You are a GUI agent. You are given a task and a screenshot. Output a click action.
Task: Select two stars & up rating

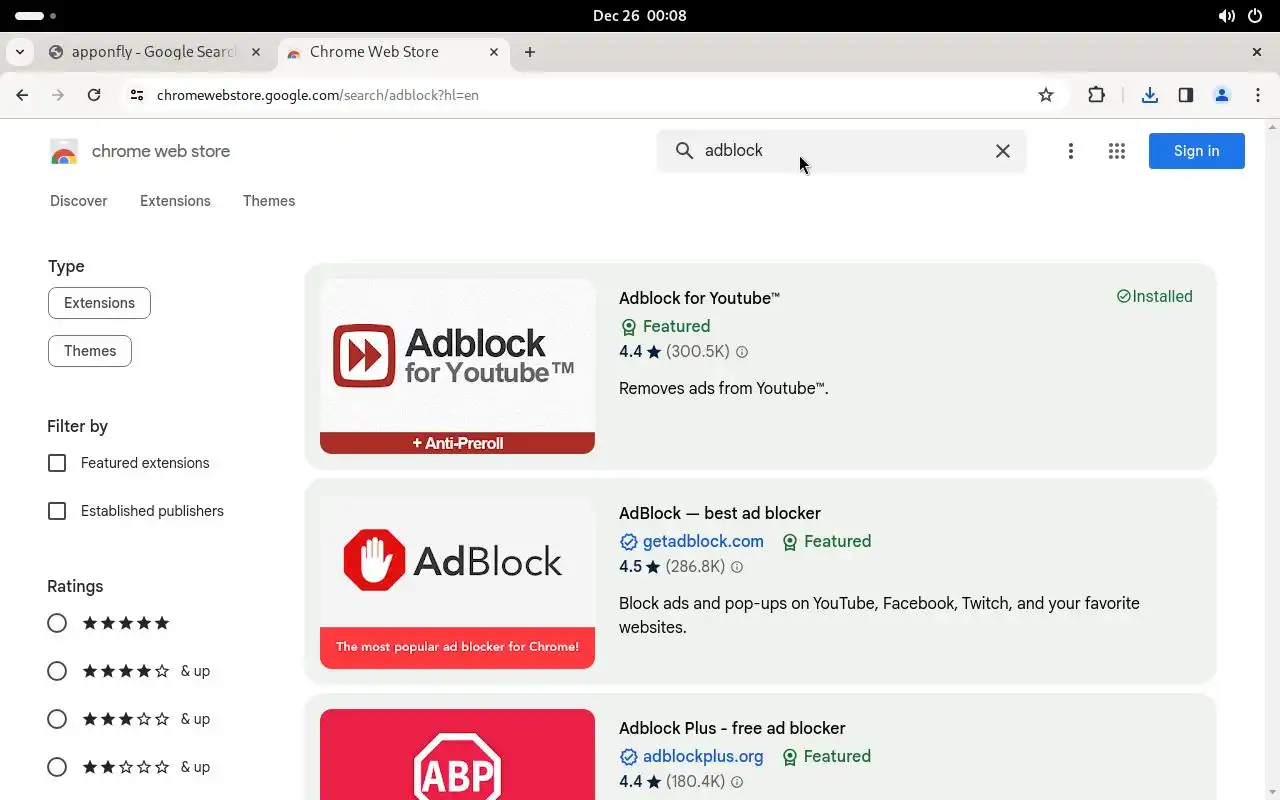(x=57, y=767)
